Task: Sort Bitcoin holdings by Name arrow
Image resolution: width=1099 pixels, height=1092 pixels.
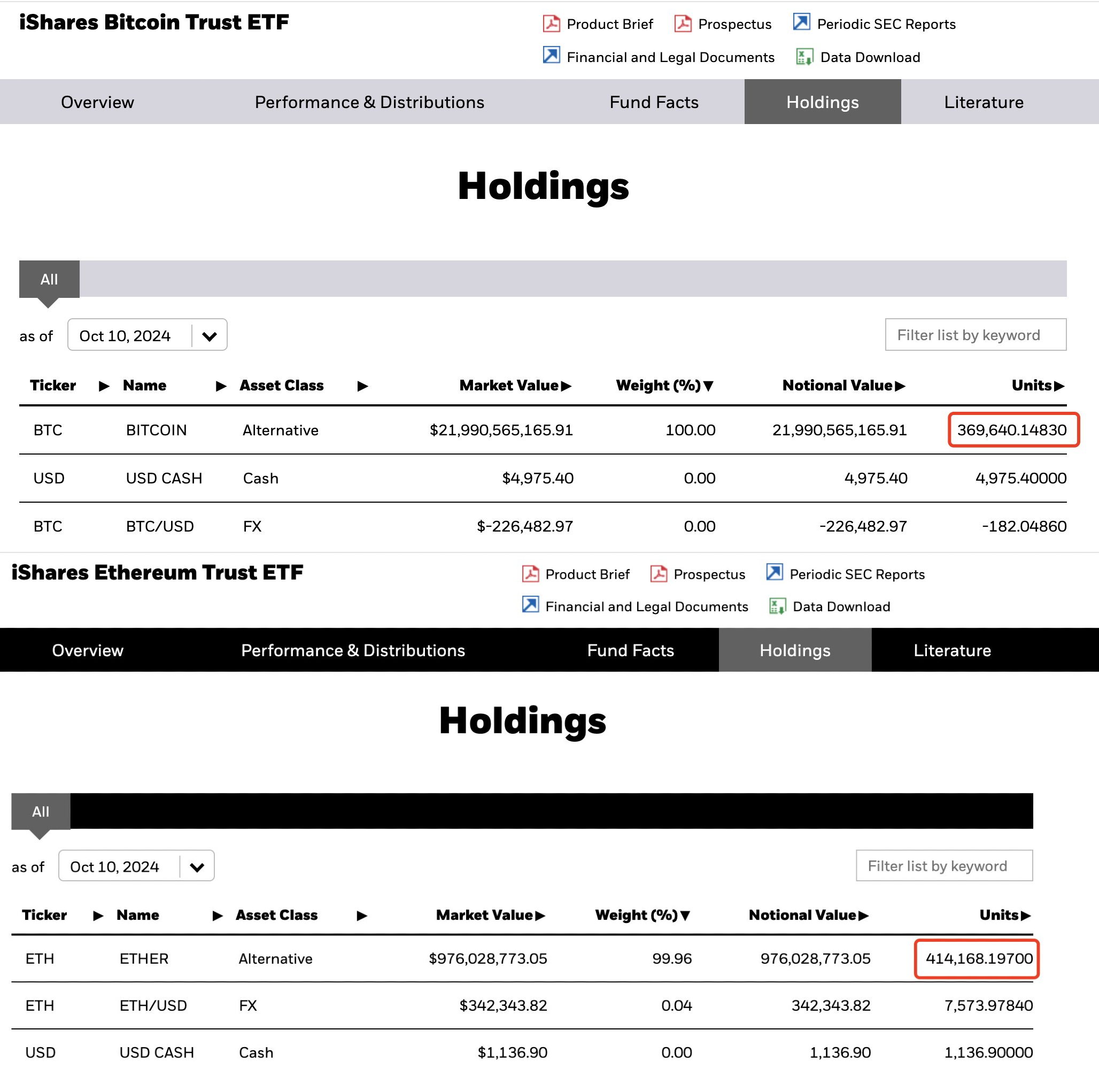Action: pos(221,387)
